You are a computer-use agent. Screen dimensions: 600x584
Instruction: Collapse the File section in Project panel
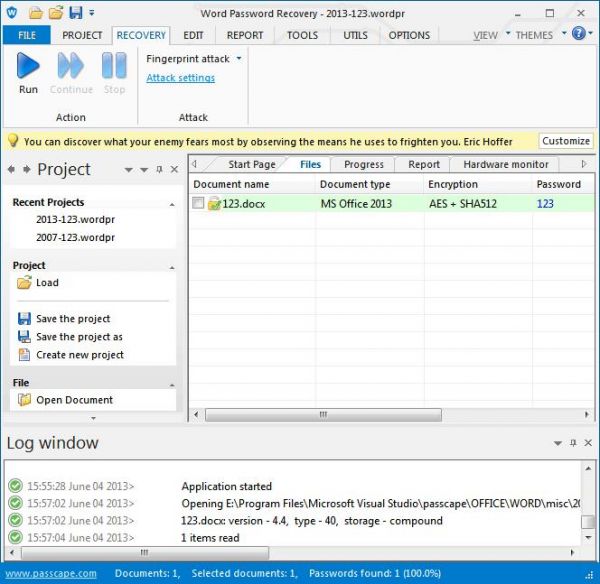point(172,383)
